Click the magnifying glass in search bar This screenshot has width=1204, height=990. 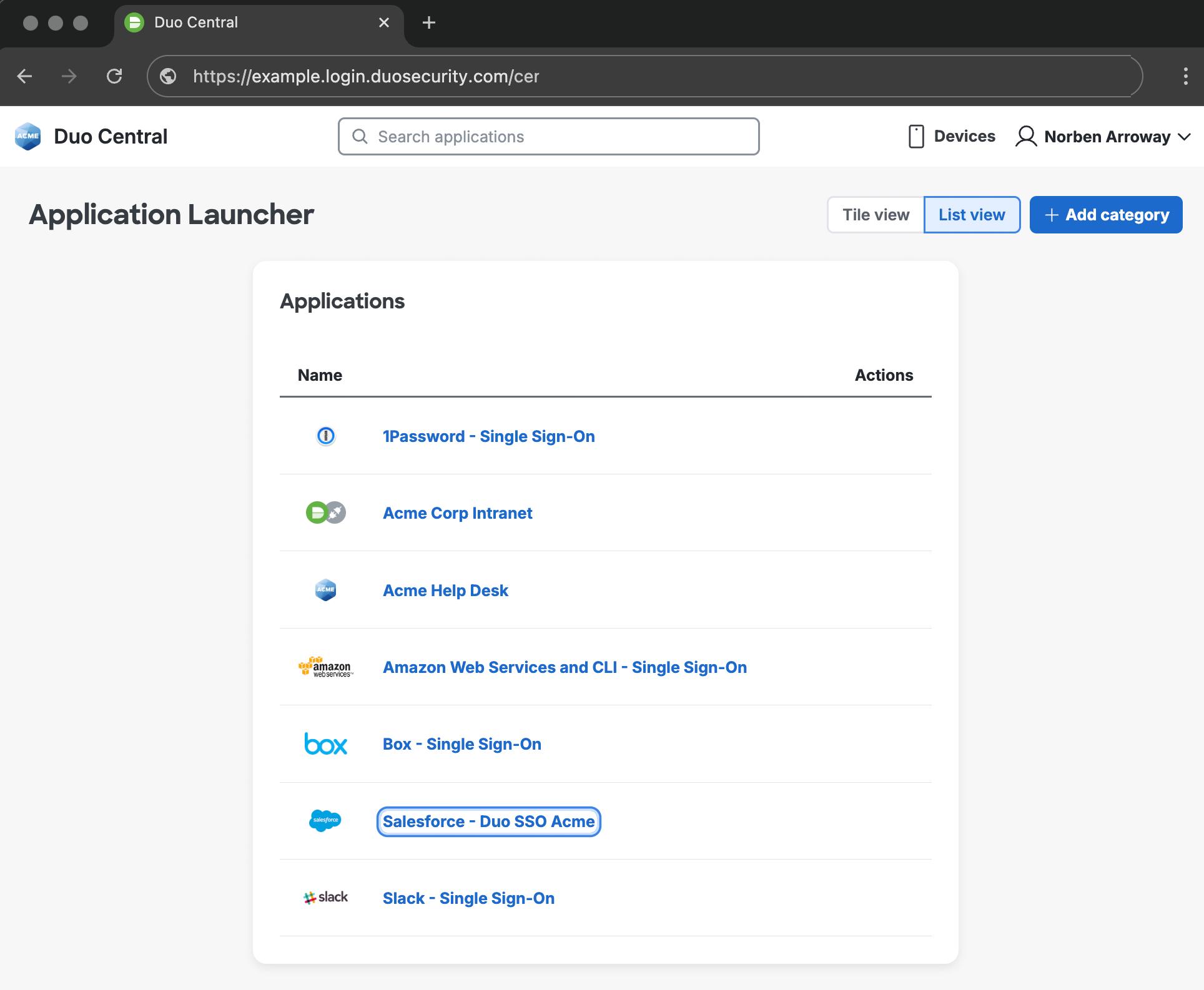pos(360,136)
